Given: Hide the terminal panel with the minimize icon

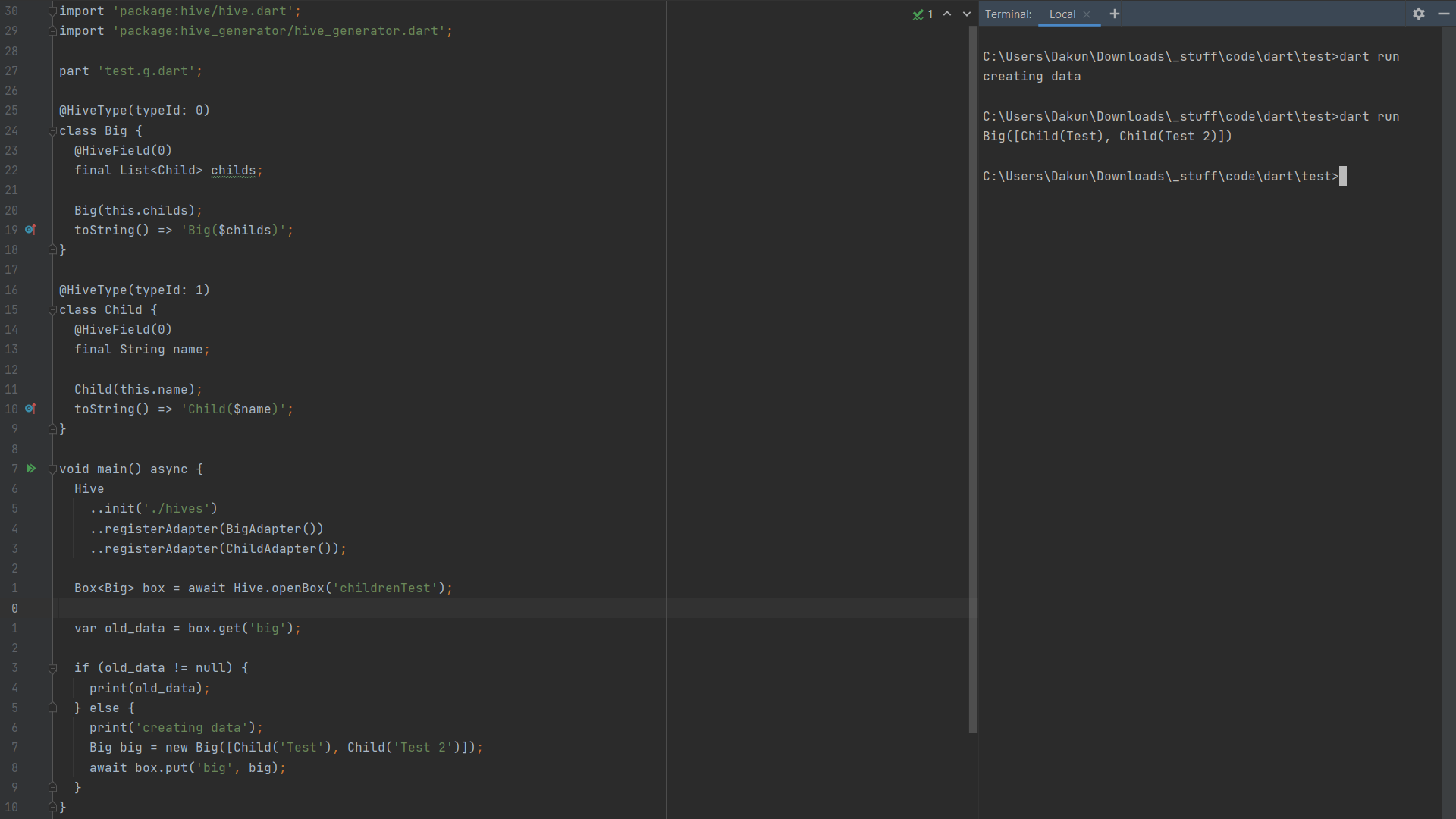Looking at the screenshot, I should [x=1443, y=14].
